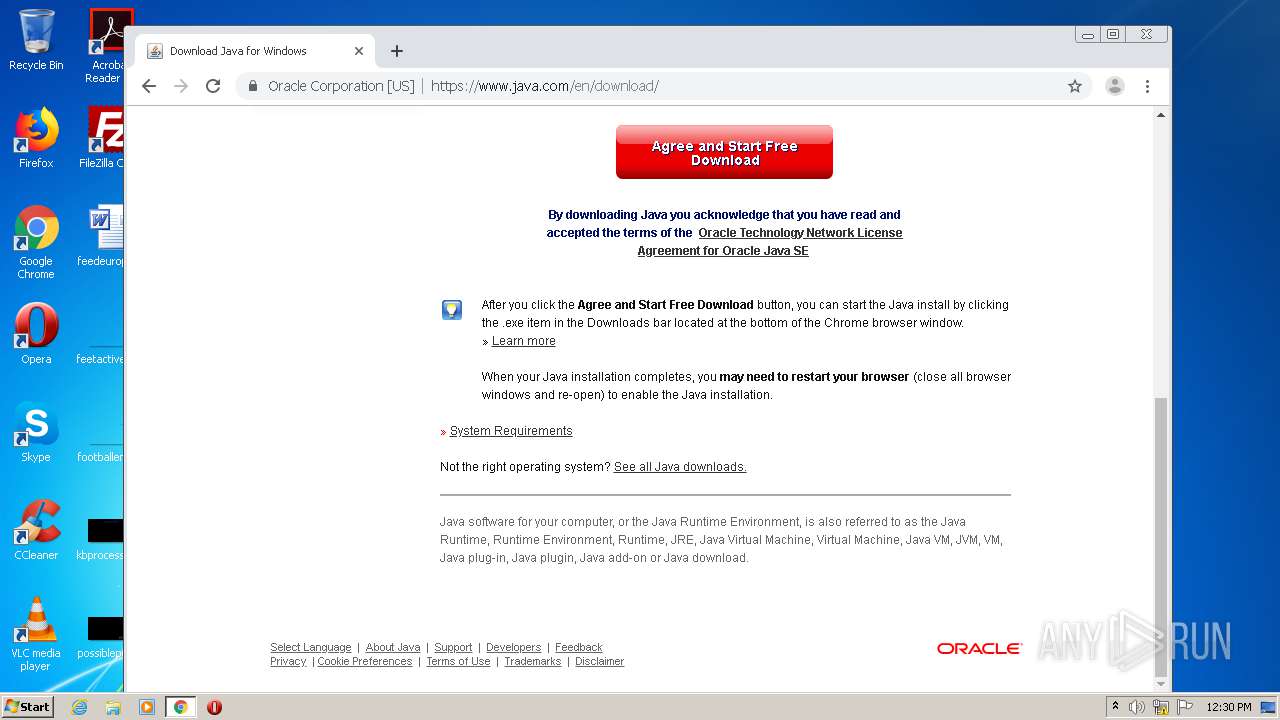Select the CCleaner desktop icon
This screenshot has height=720, width=1280.
[x=36, y=530]
